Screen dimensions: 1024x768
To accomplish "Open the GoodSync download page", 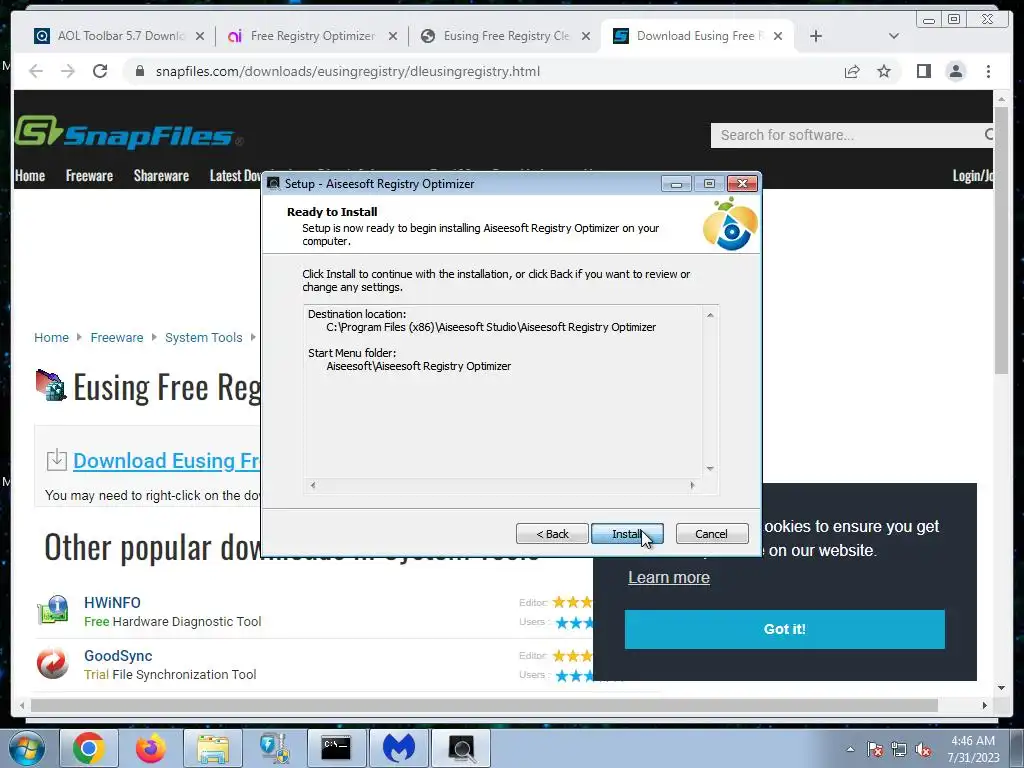I will pyautogui.click(x=118, y=656).
